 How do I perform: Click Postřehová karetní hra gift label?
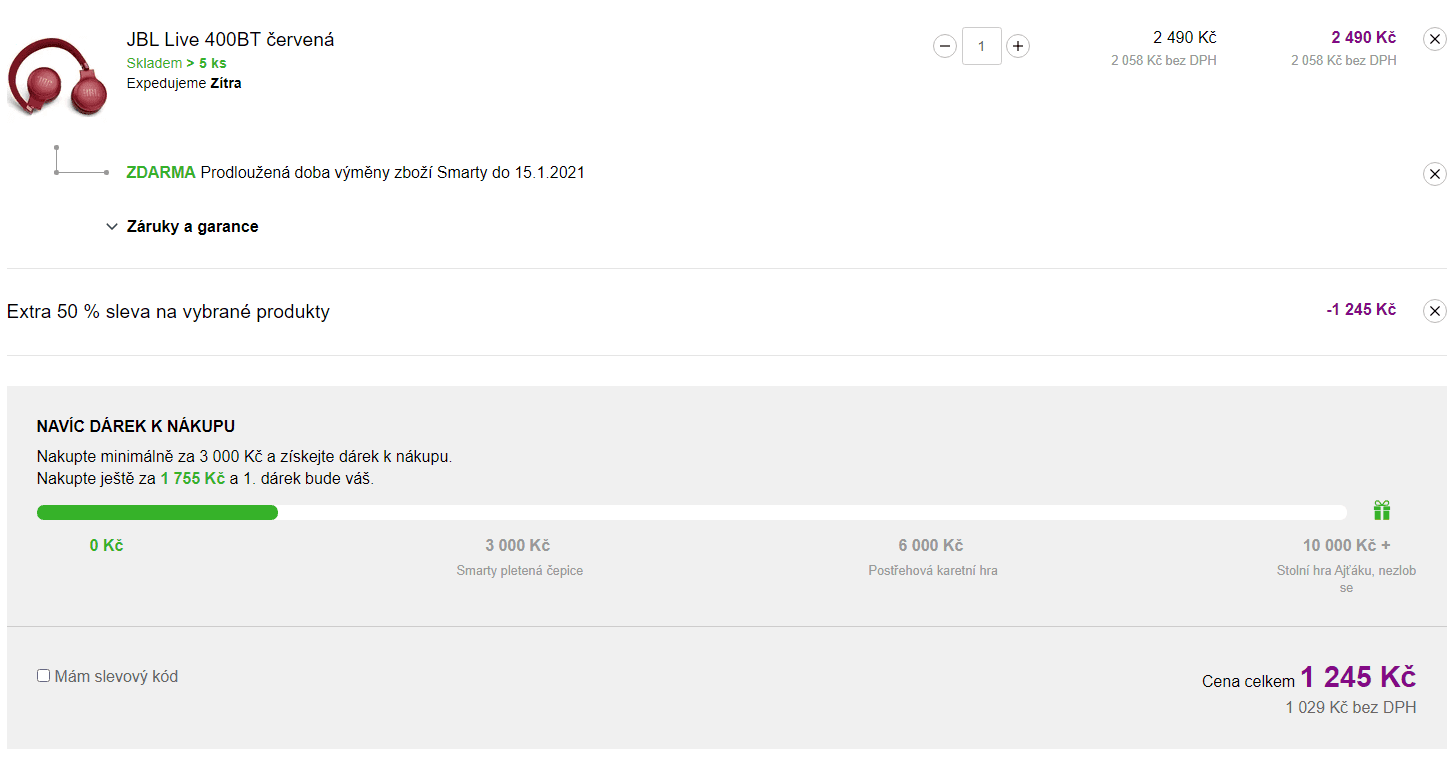[933, 571]
